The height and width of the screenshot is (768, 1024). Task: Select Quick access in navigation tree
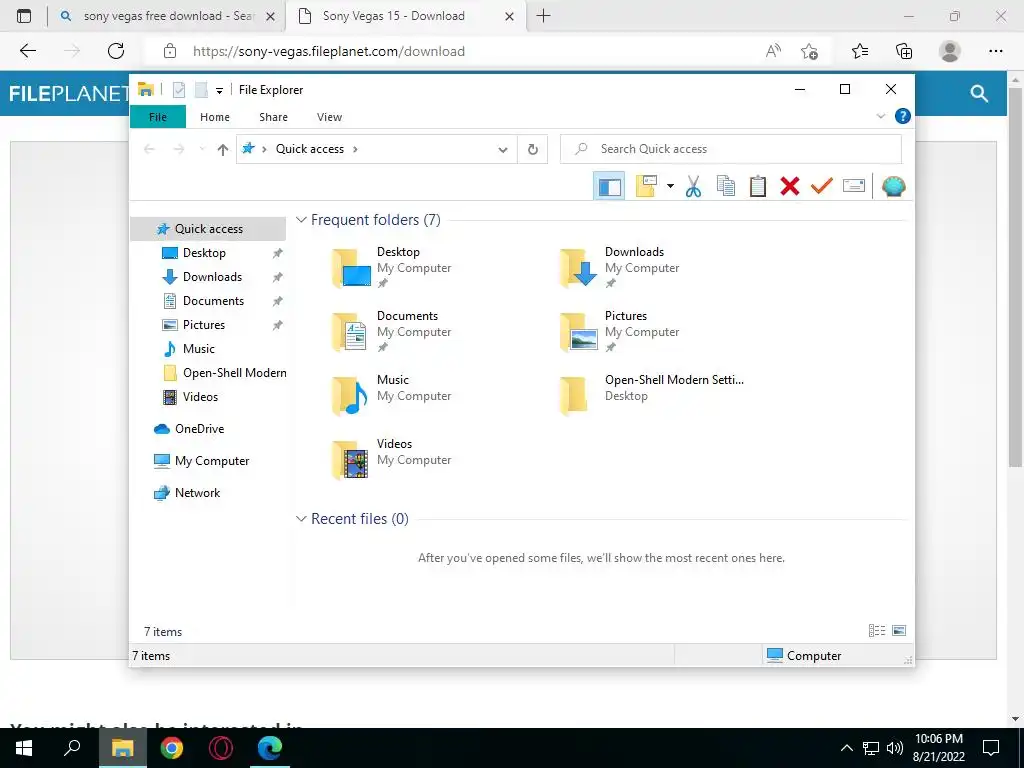(208, 229)
